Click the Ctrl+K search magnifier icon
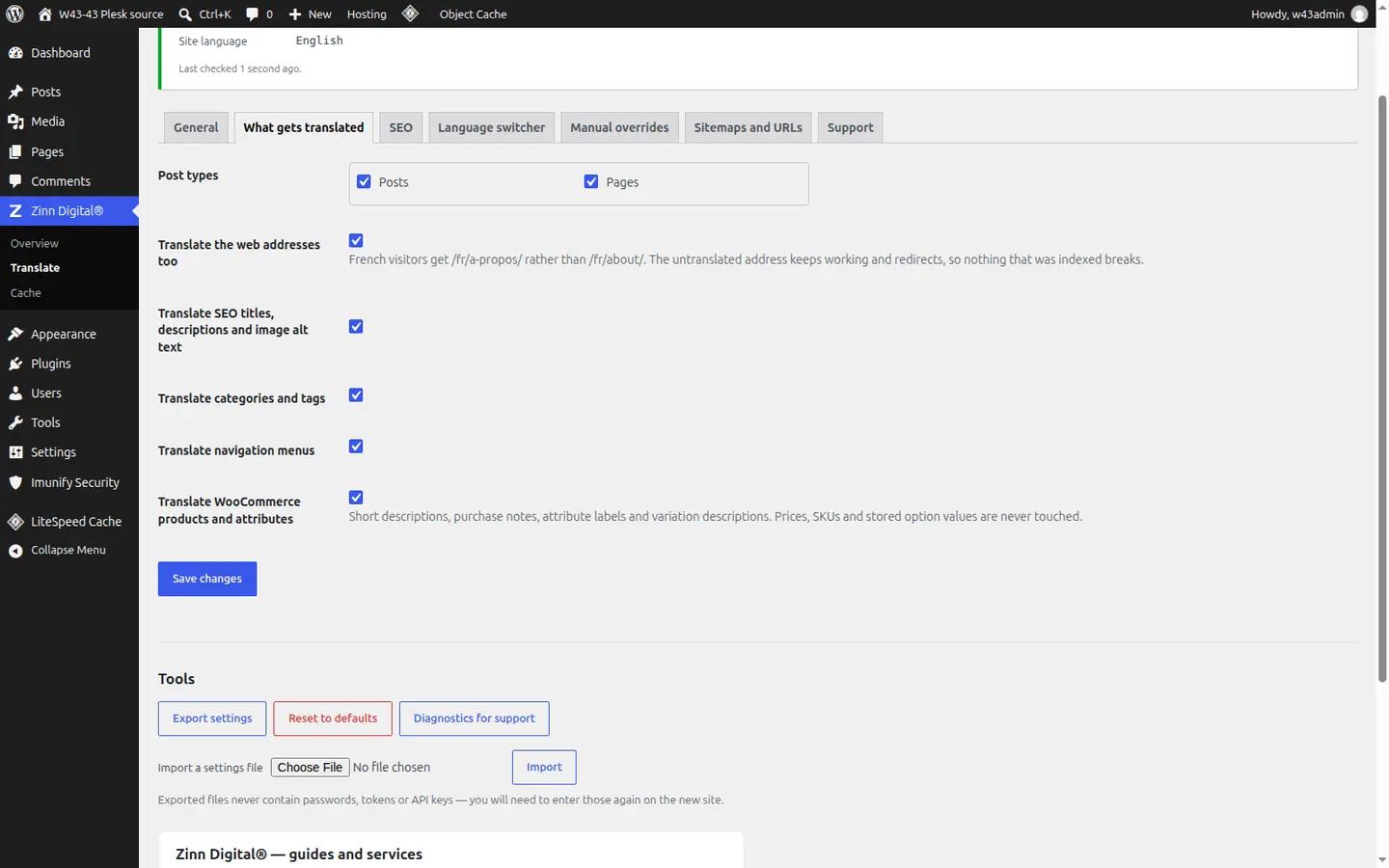The width and height of the screenshot is (1389, 868). 185,14
